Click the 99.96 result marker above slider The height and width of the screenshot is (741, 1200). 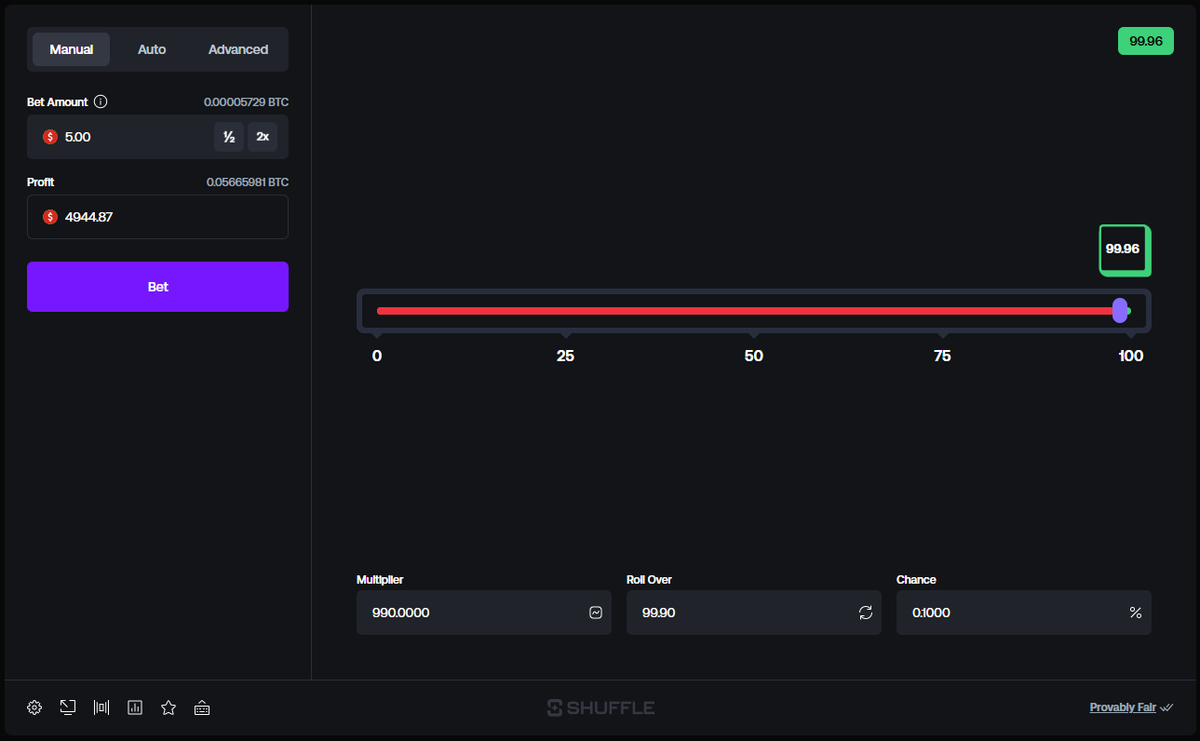click(x=1125, y=249)
